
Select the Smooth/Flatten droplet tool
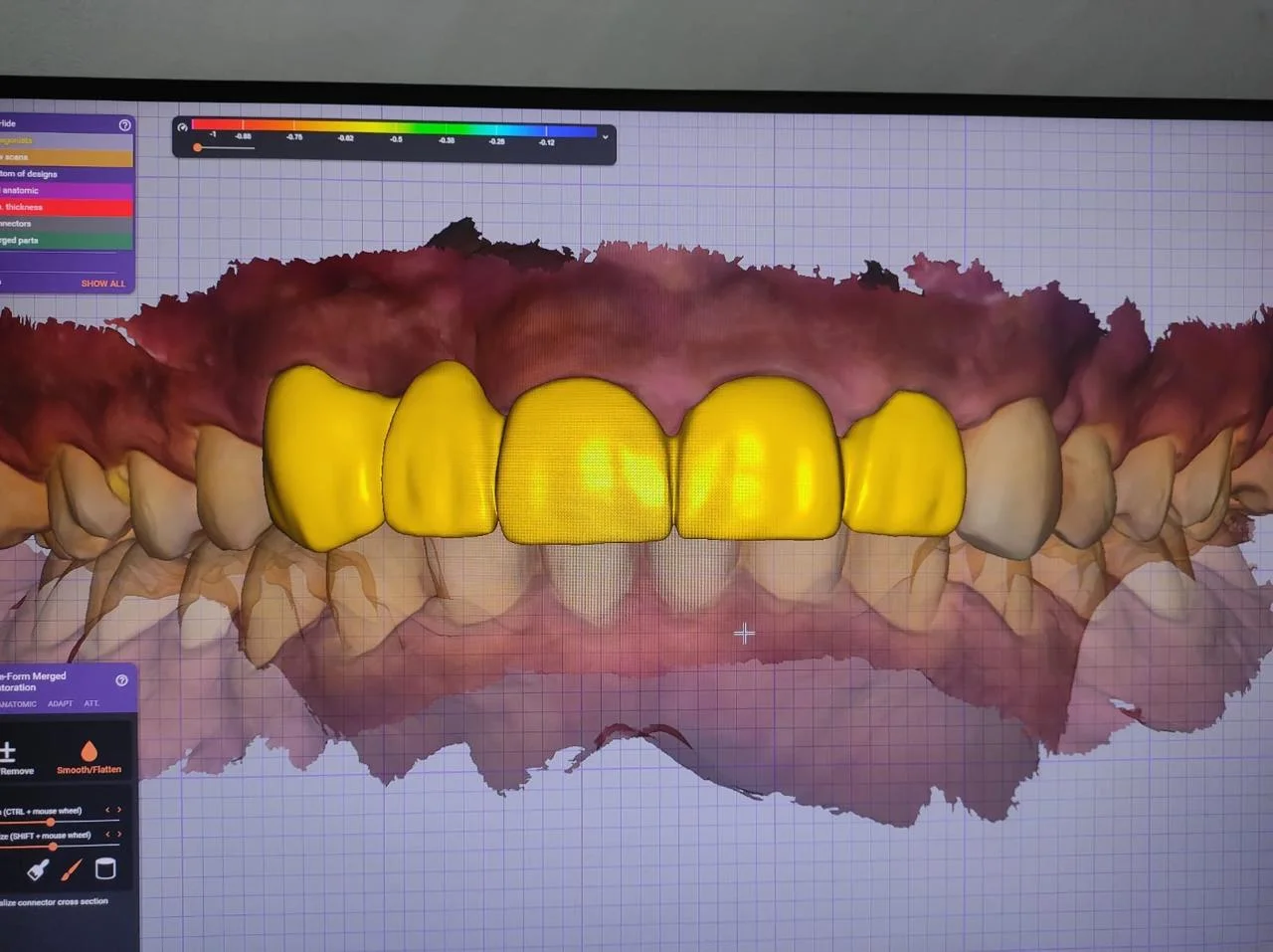click(90, 752)
